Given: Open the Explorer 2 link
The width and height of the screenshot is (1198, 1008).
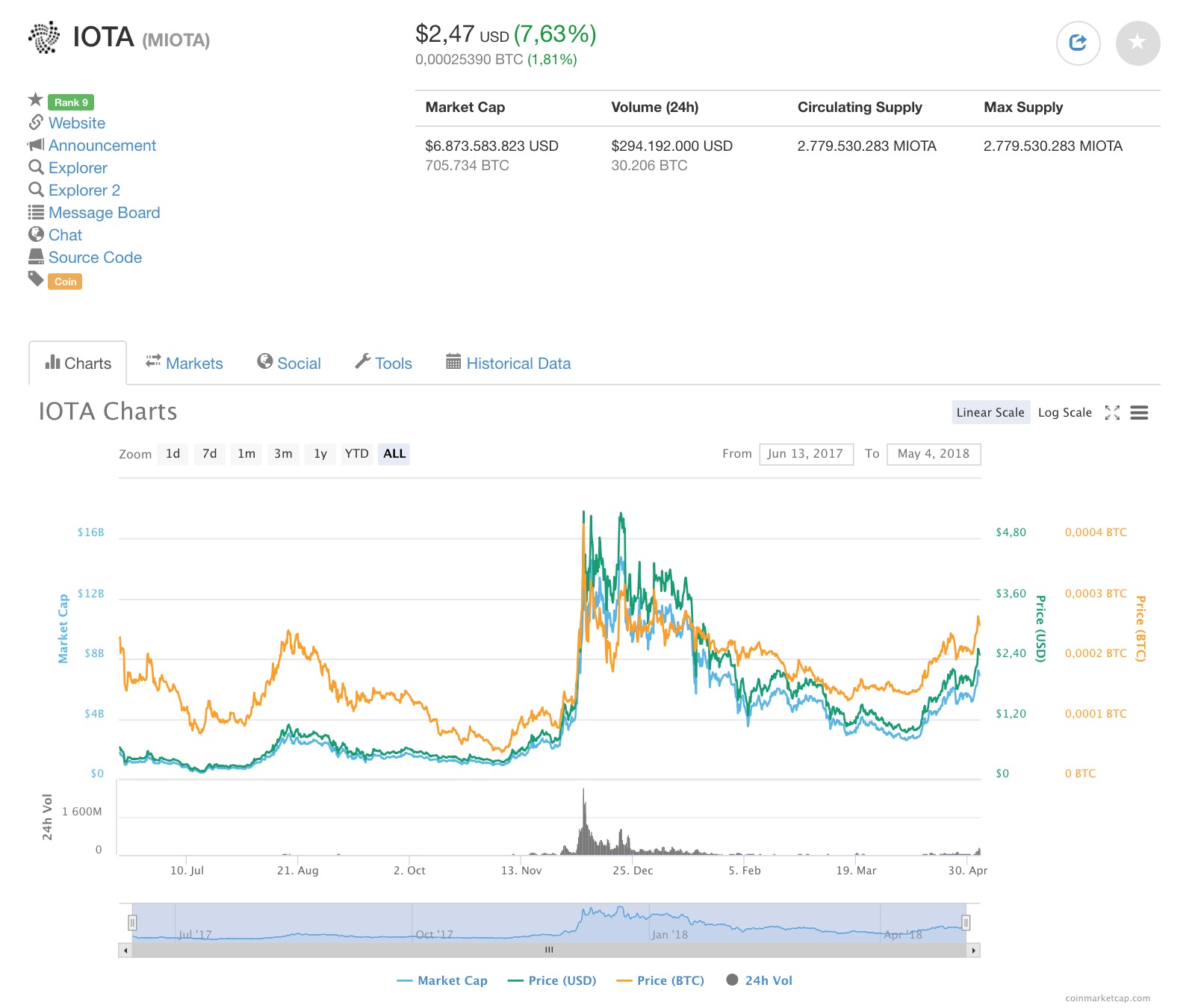Looking at the screenshot, I should tap(84, 190).
